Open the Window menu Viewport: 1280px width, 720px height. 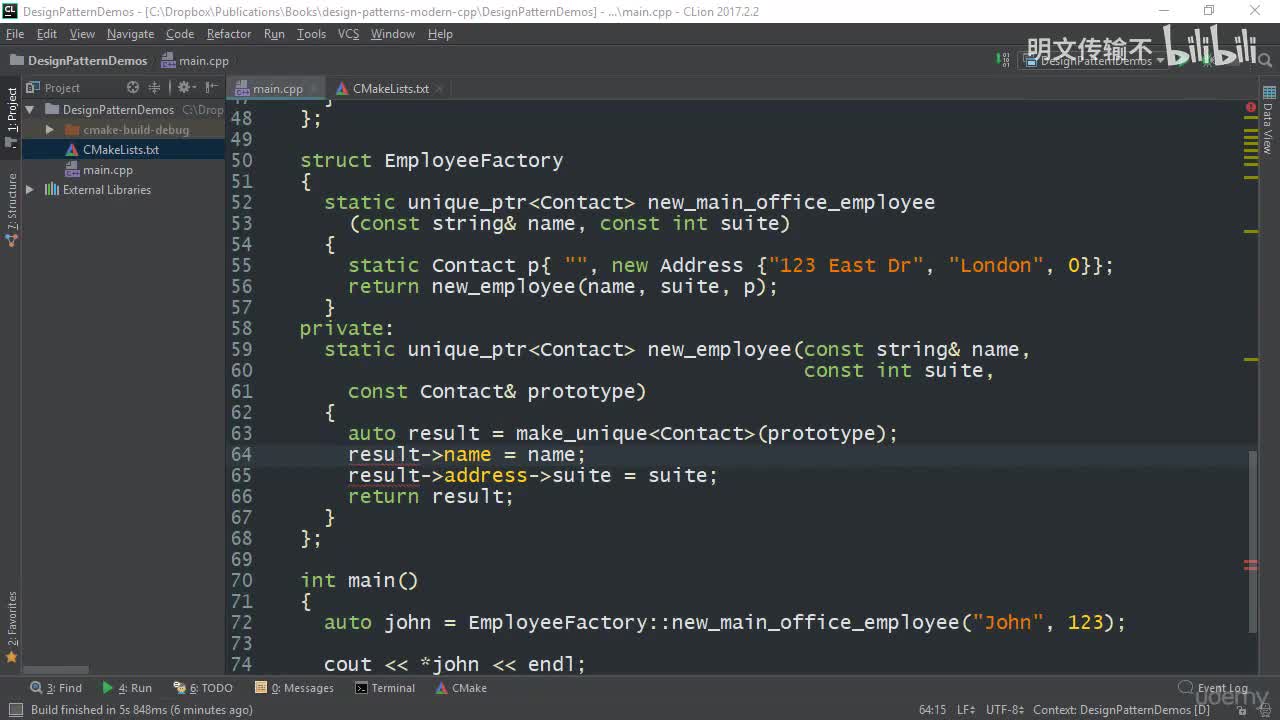[393, 34]
